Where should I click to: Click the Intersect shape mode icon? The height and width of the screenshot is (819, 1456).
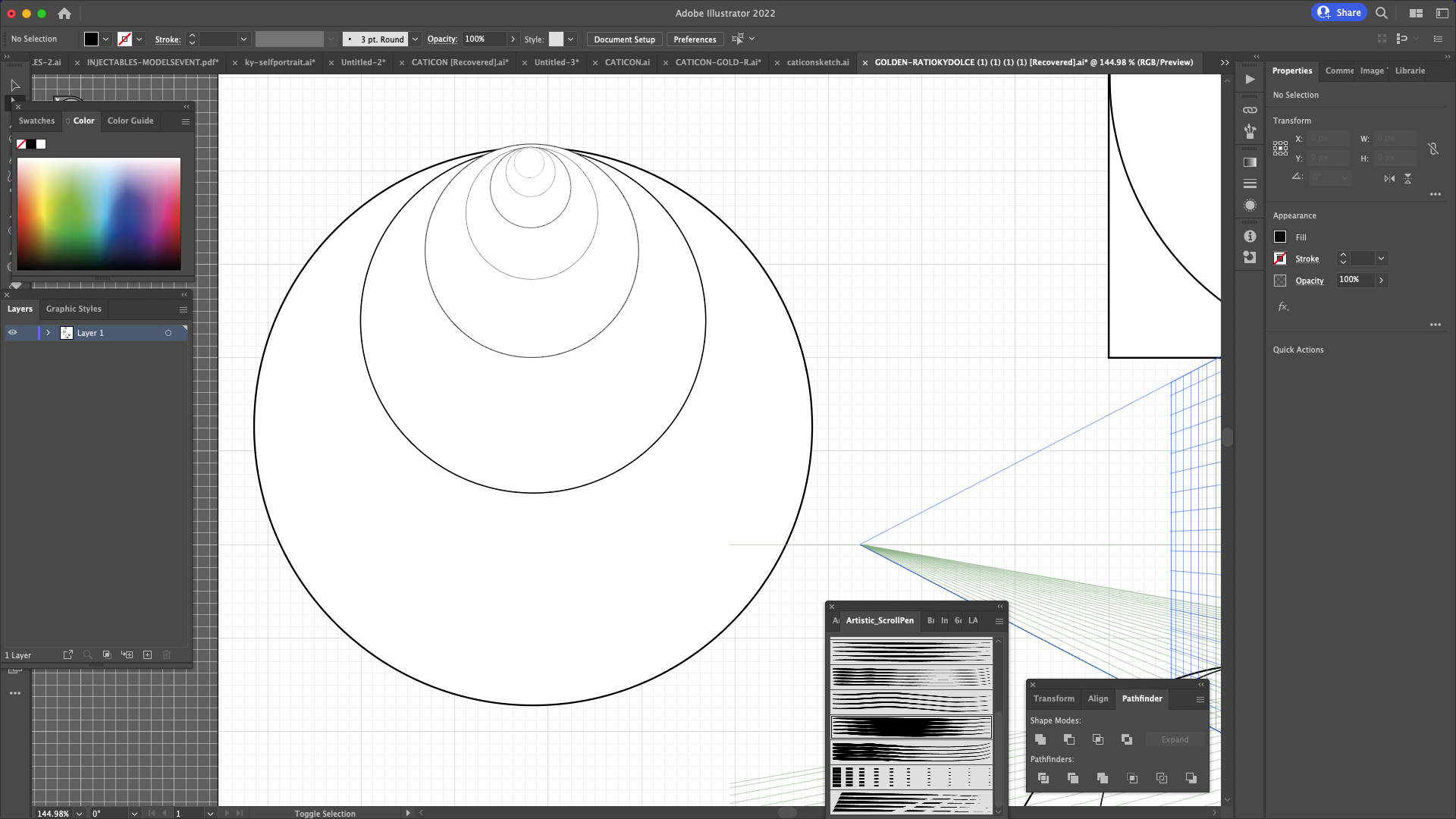point(1098,739)
